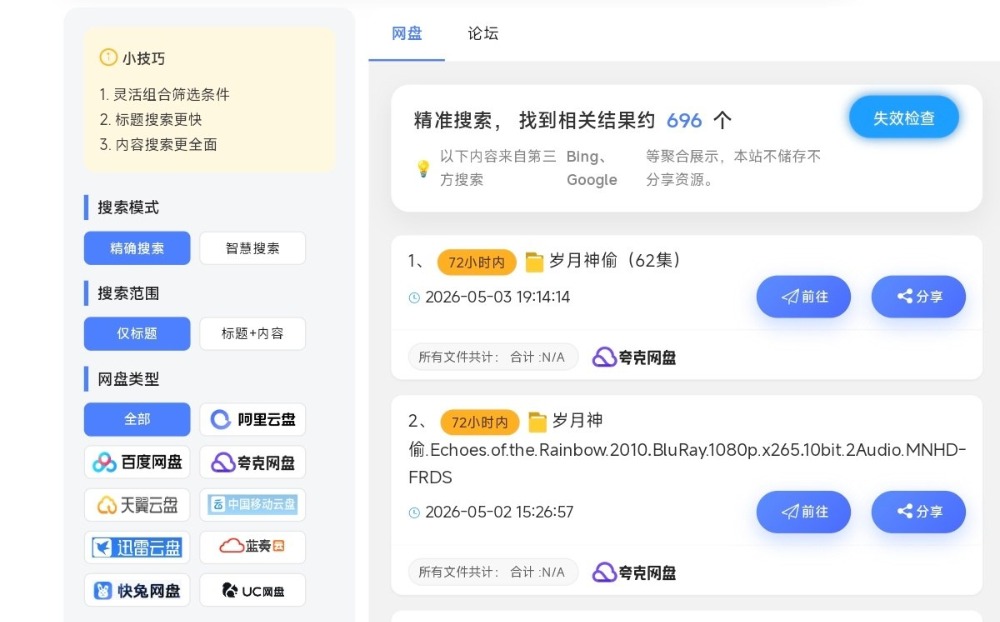This screenshot has height=622, width=1000.
Task: Enable 精确搜索 search mode
Action: click(137, 248)
